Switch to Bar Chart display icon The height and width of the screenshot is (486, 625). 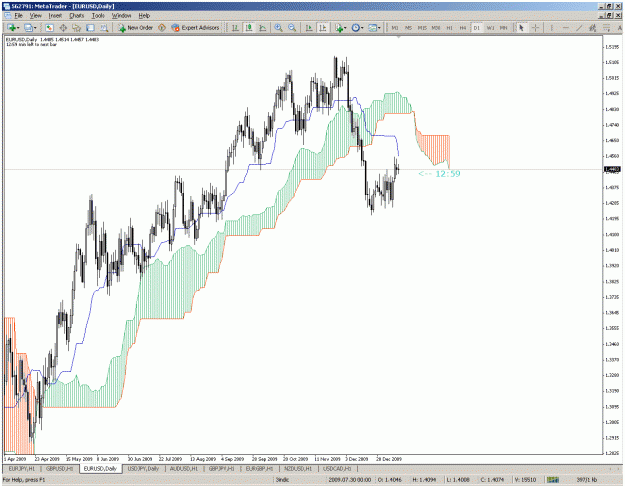[235, 28]
